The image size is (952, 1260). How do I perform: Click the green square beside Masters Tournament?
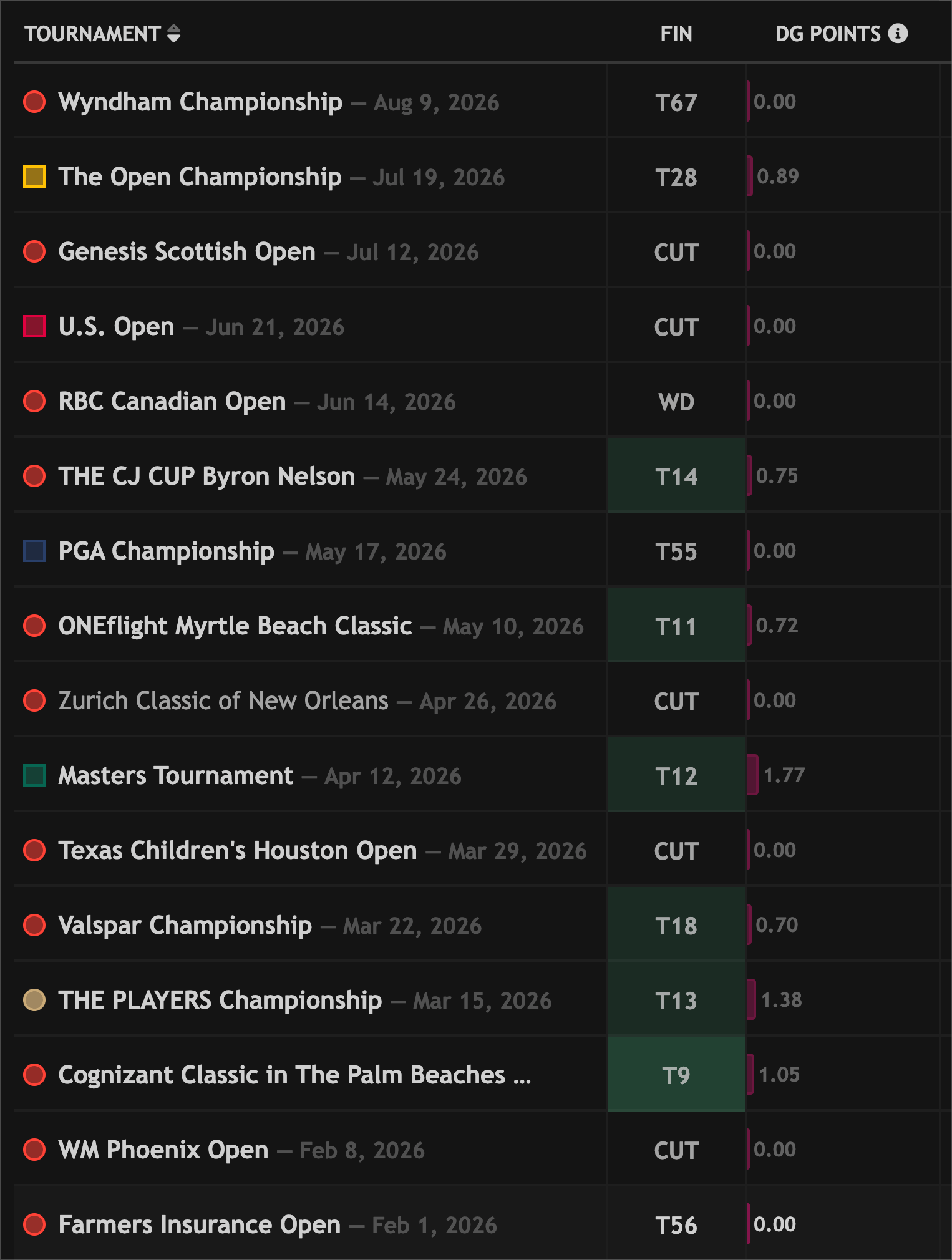coord(34,775)
